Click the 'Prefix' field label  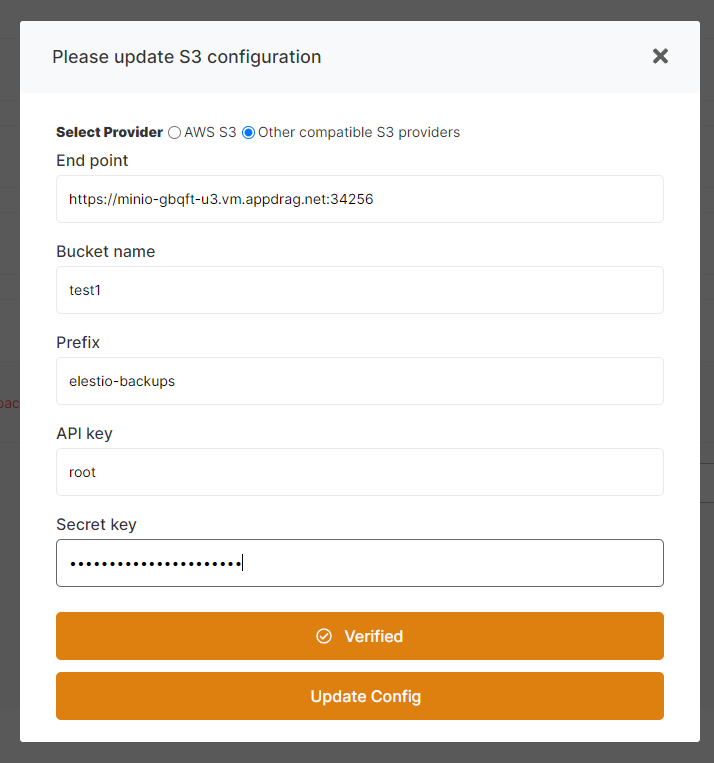point(78,342)
